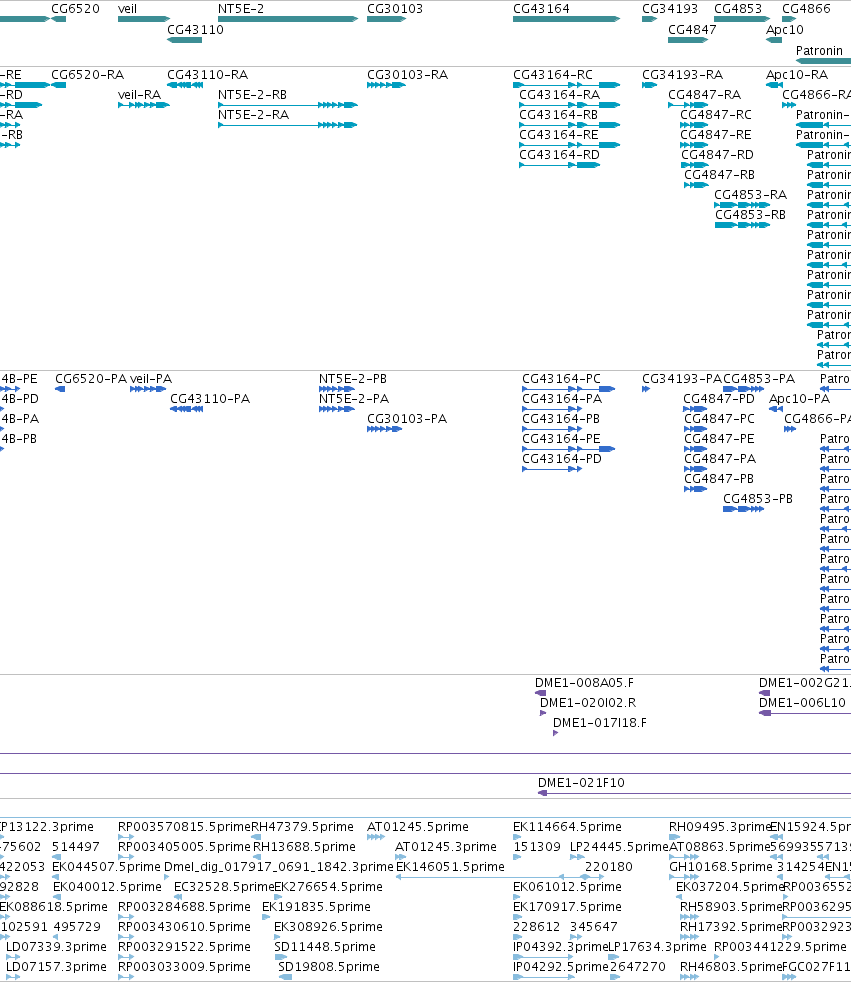
Task: Select transcript Apc10-RA
Action: (797, 75)
